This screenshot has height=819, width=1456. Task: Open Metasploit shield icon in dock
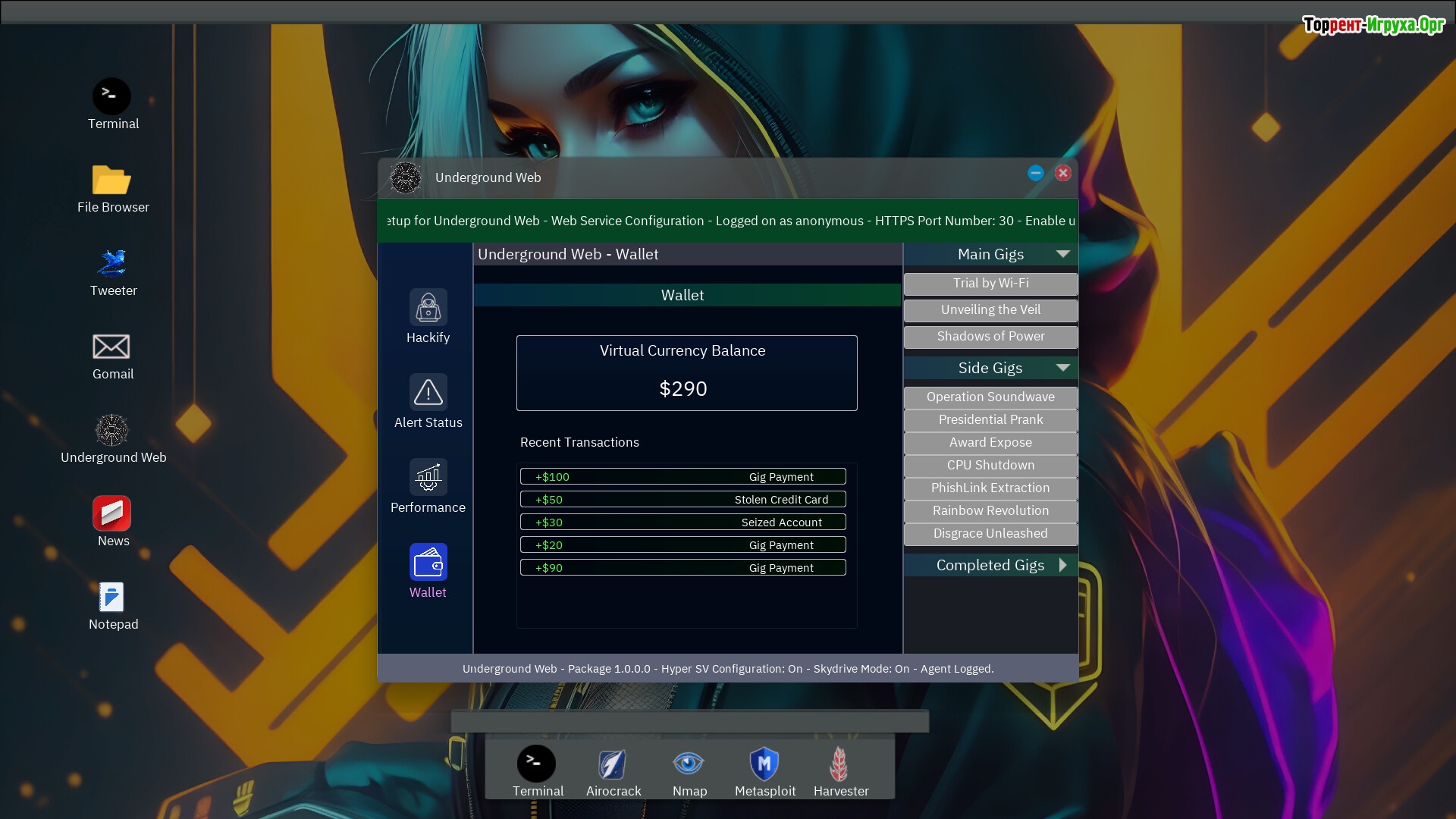point(764,764)
